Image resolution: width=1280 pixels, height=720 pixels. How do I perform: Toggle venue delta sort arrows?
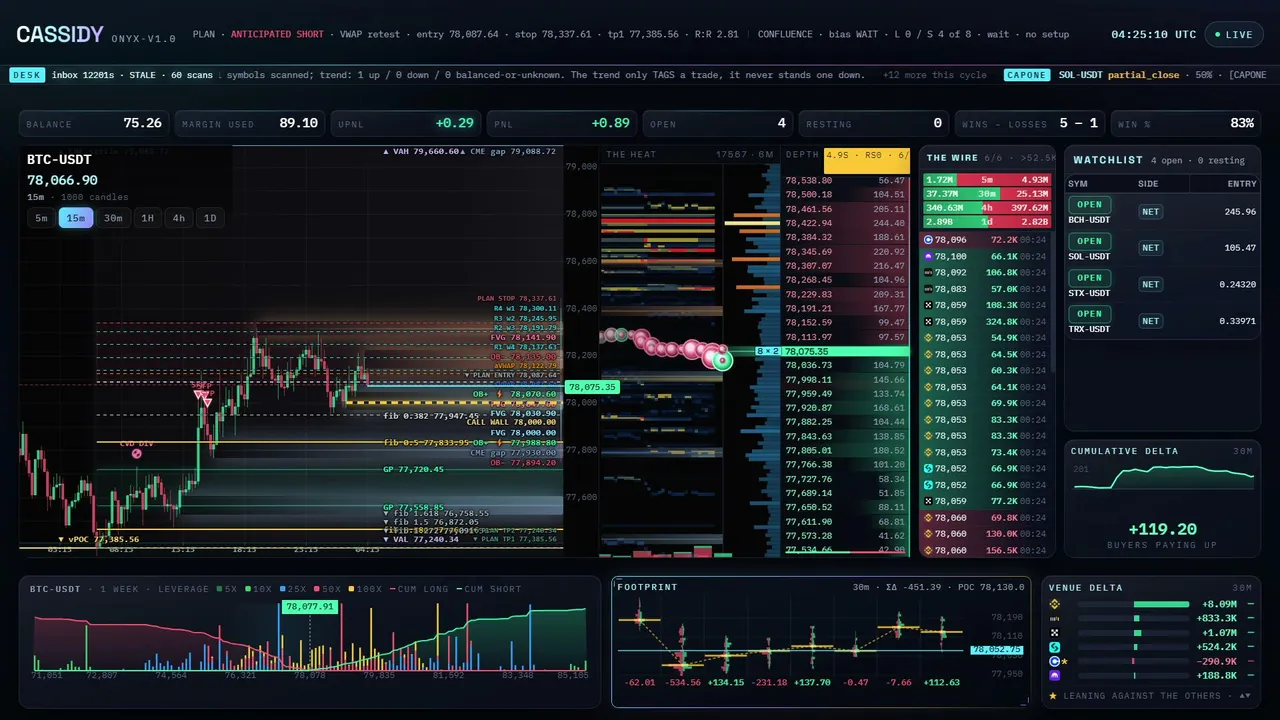point(1245,696)
